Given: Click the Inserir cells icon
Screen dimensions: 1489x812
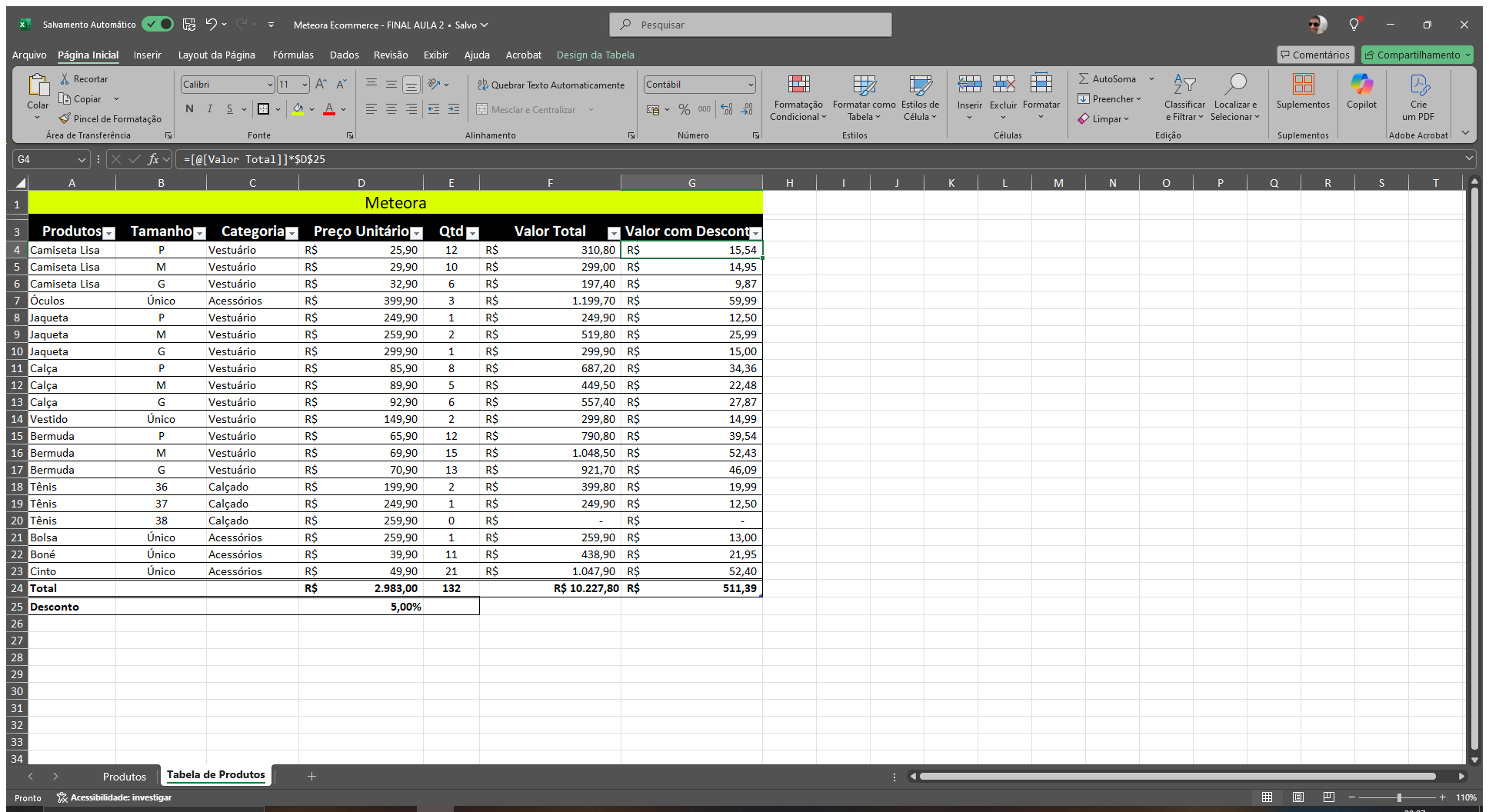Looking at the screenshot, I should pos(969,84).
